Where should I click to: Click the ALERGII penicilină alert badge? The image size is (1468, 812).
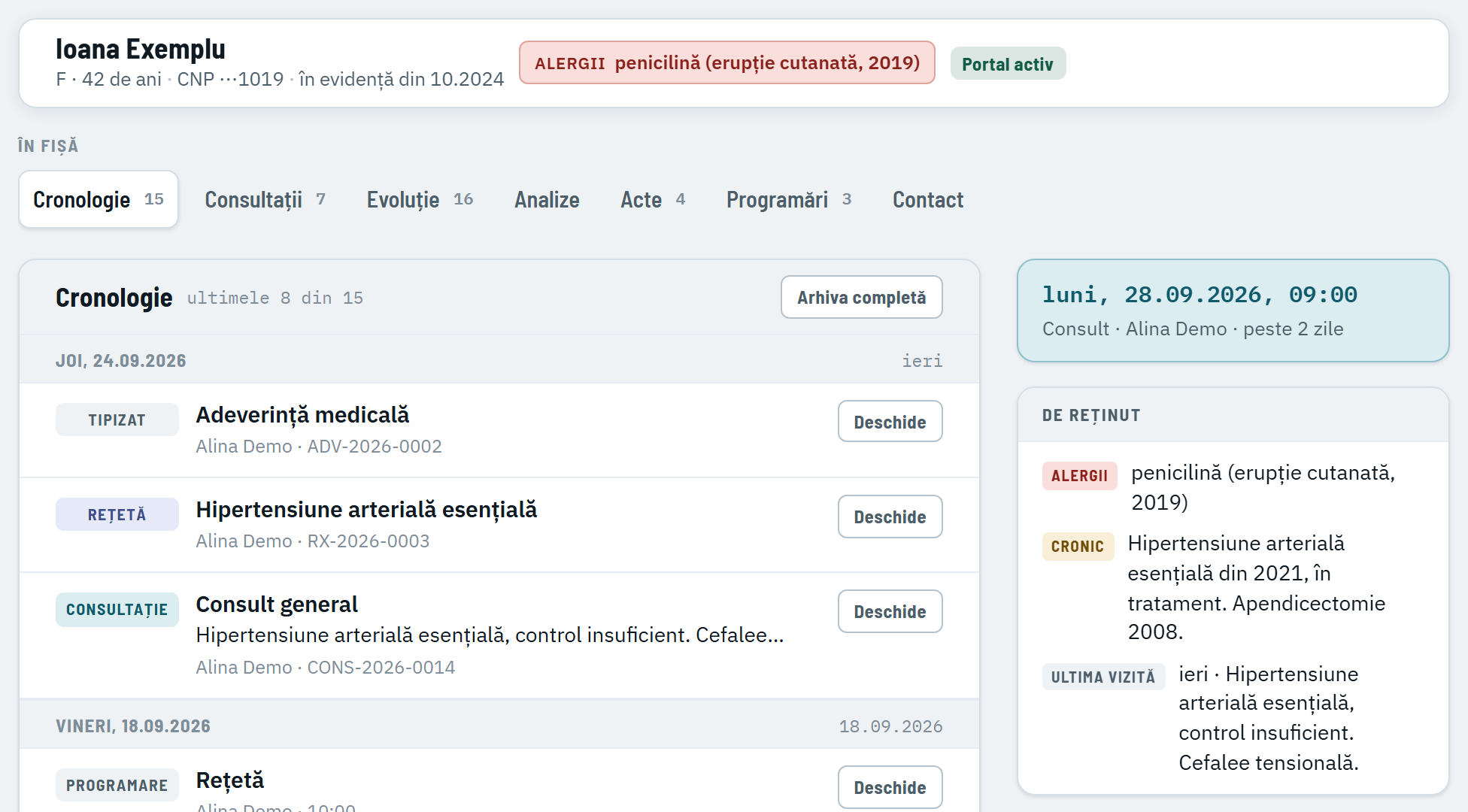(x=727, y=62)
